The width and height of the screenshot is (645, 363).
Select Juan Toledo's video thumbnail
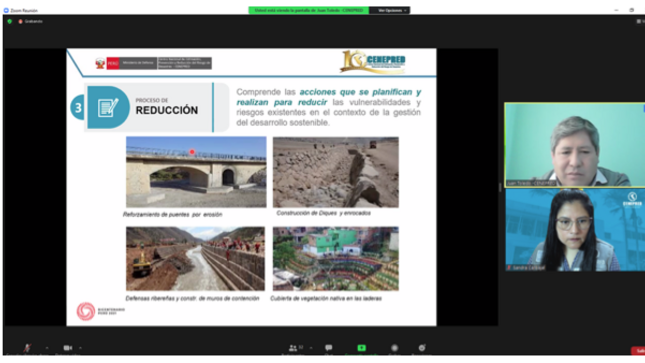575,145
